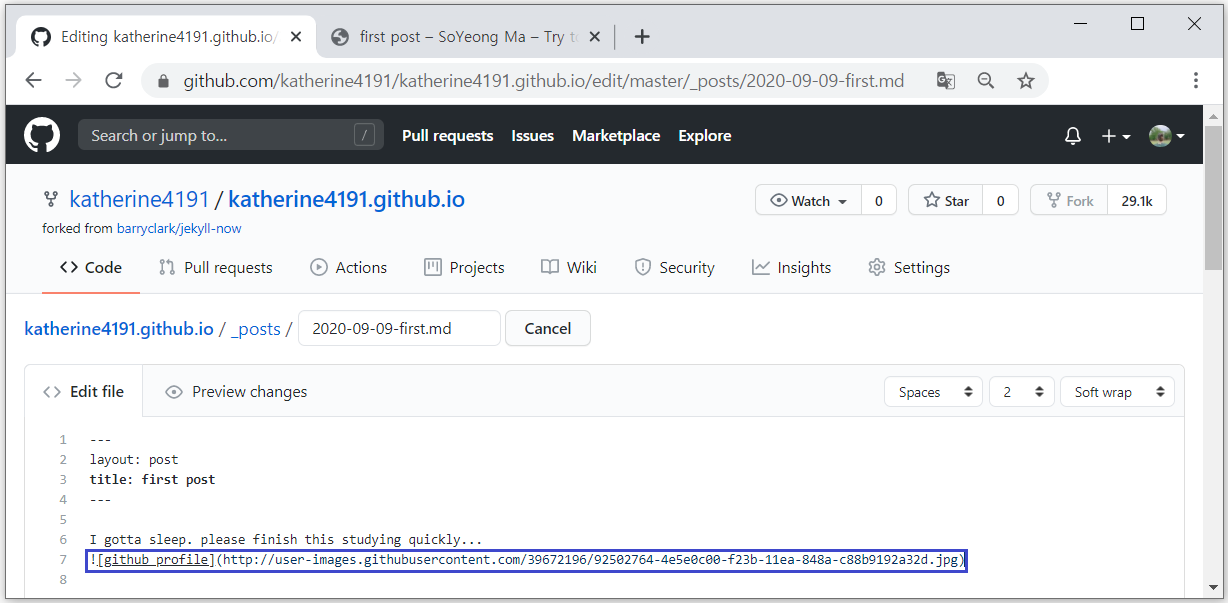Open the Insights tab

pos(792,267)
